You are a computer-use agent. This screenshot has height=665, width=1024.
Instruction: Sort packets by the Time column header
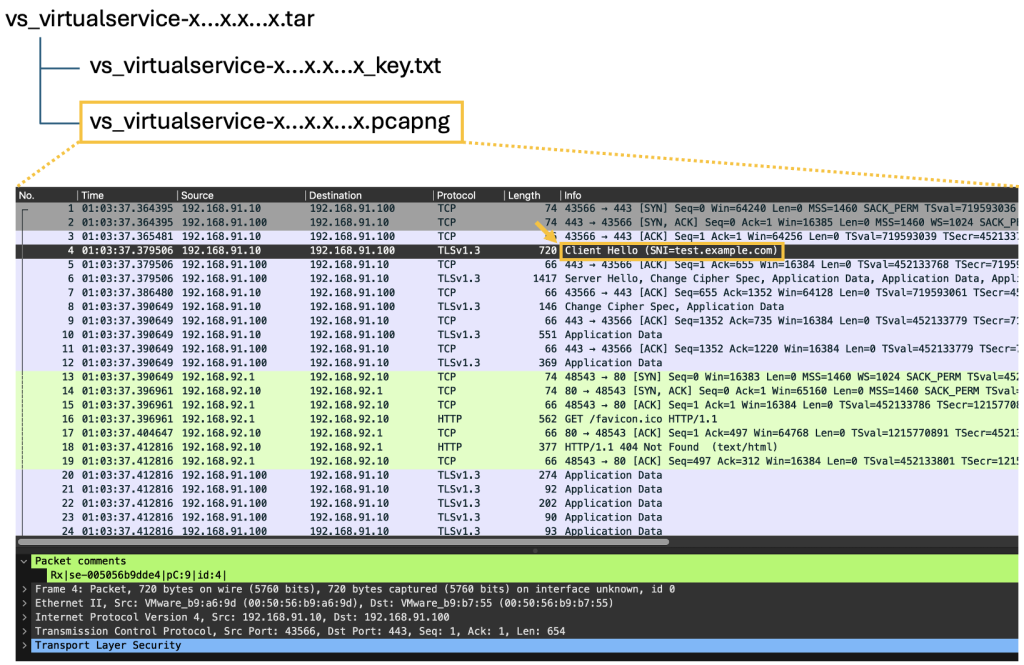point(92,195)
